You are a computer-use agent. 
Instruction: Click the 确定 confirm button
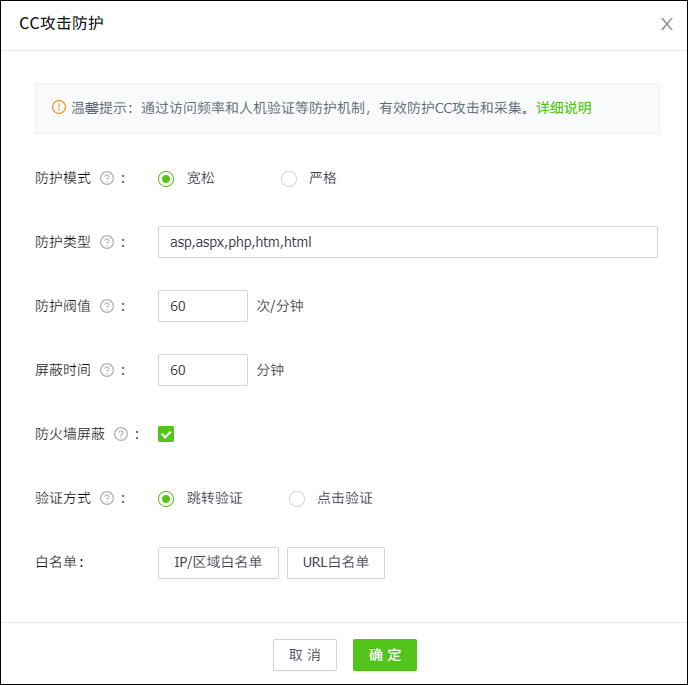384,655
